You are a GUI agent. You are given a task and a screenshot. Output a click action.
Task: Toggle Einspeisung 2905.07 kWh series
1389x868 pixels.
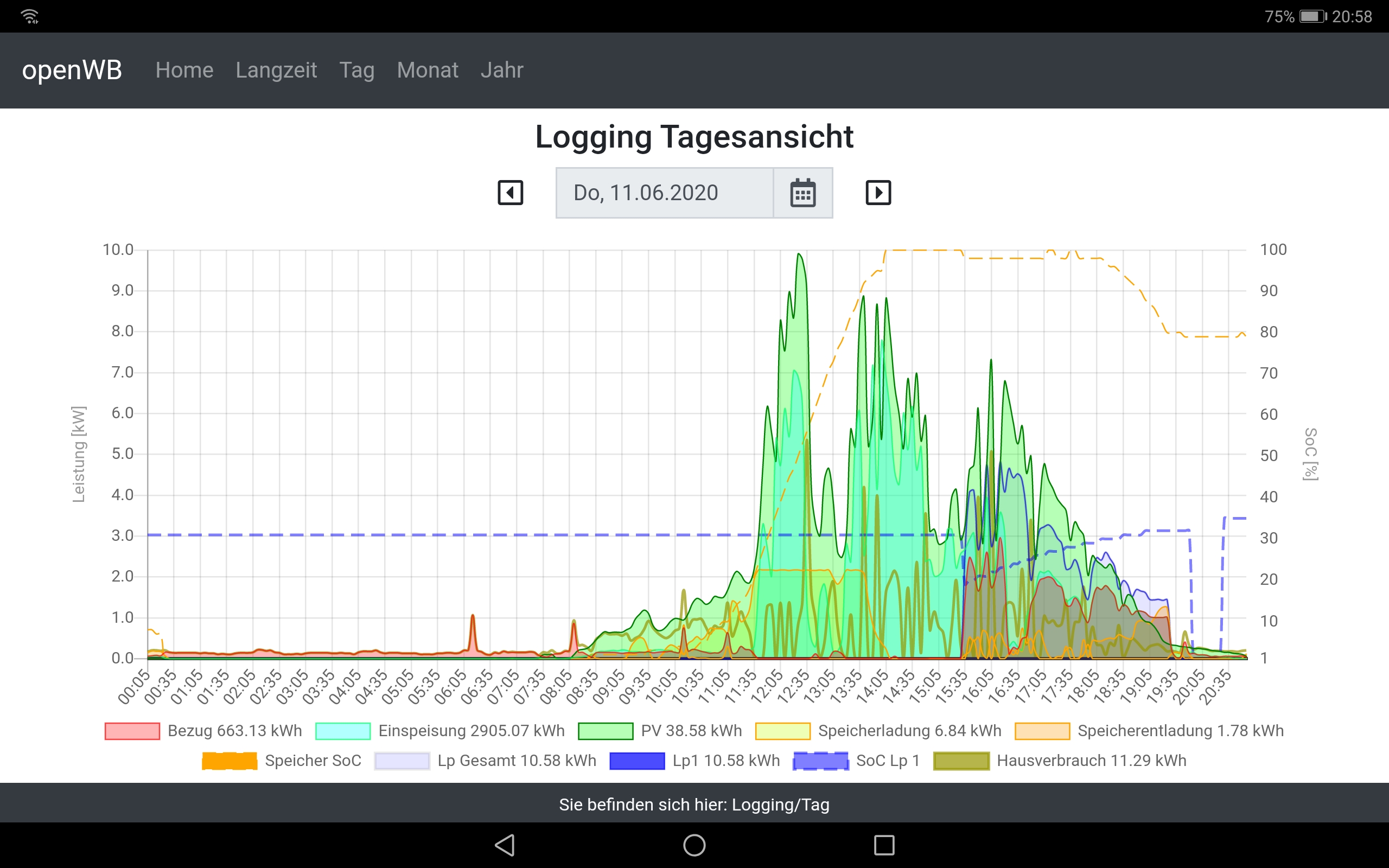pyautogui.click(x=439, y=731)
